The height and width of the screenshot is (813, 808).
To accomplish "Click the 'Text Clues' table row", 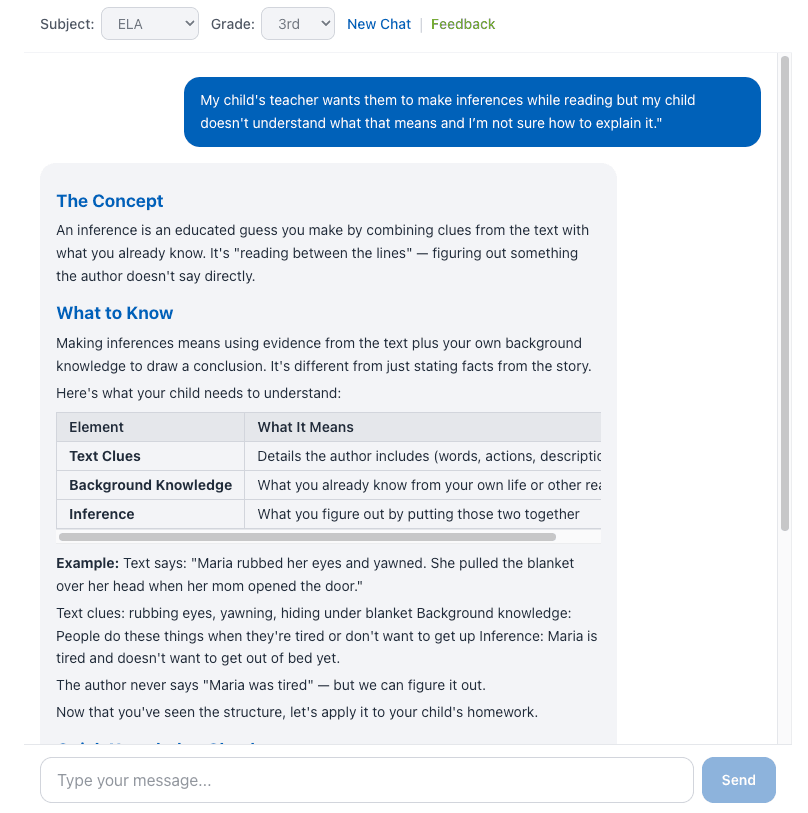I will click(105, 456).
